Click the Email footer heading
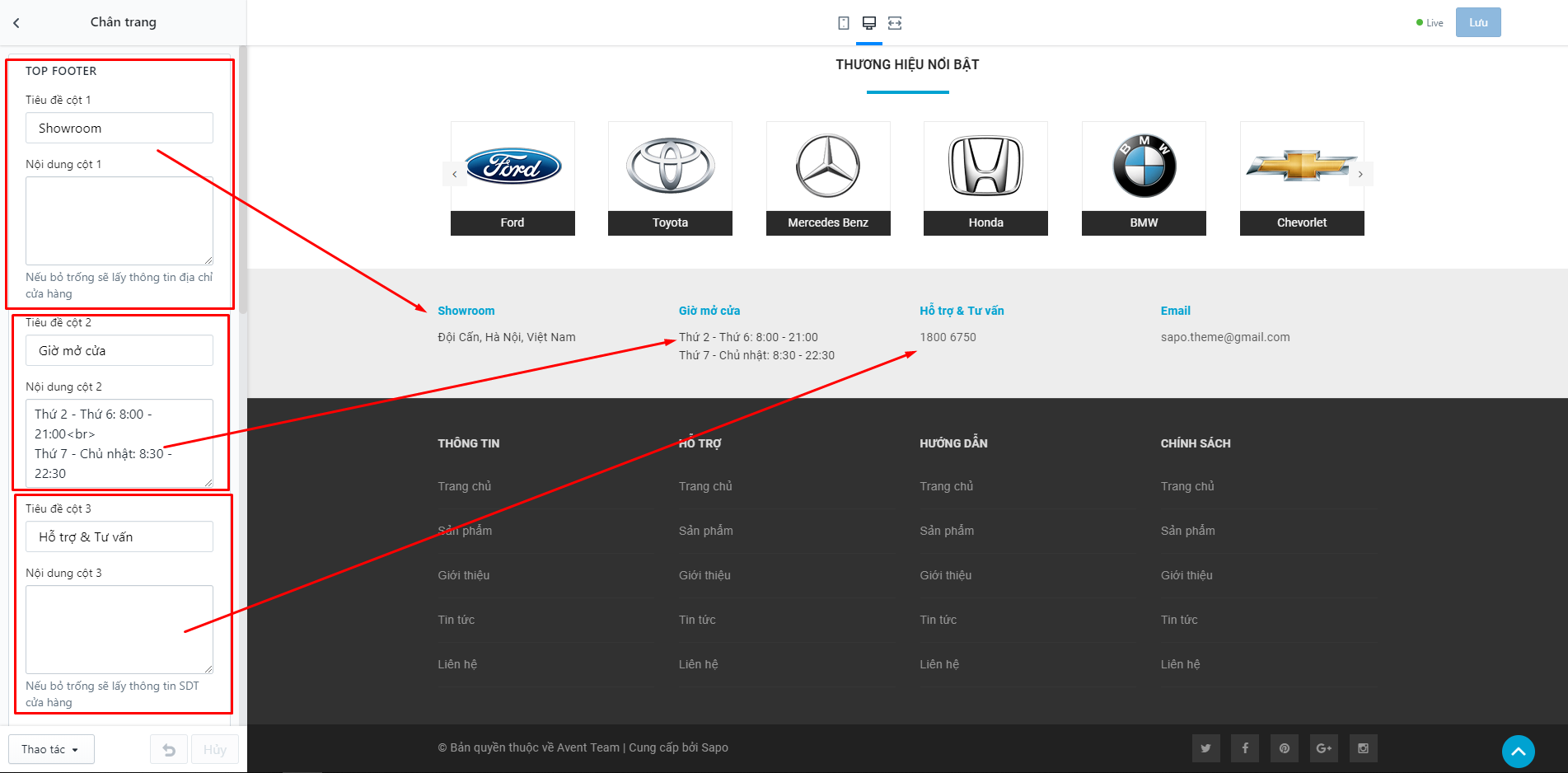Viewport: 1568px width, 773px height. pos(1176,311)
